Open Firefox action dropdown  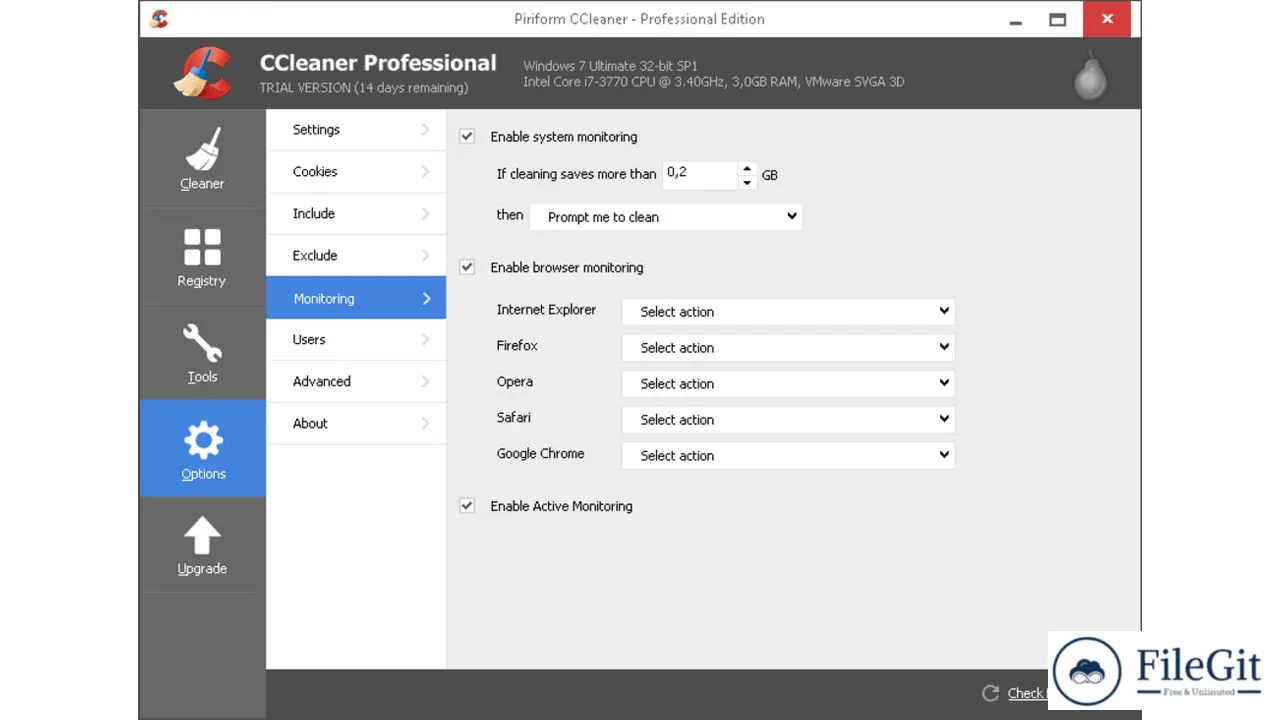tap(788, 348)
